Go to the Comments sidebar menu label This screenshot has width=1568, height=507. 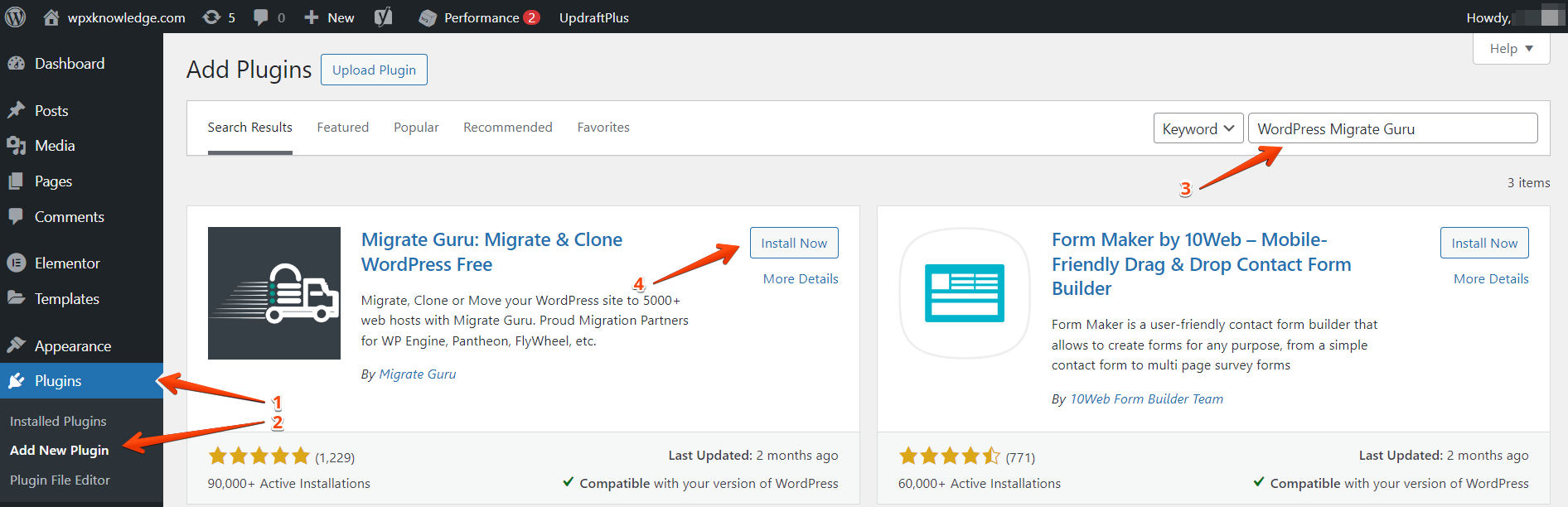point(70,217)
